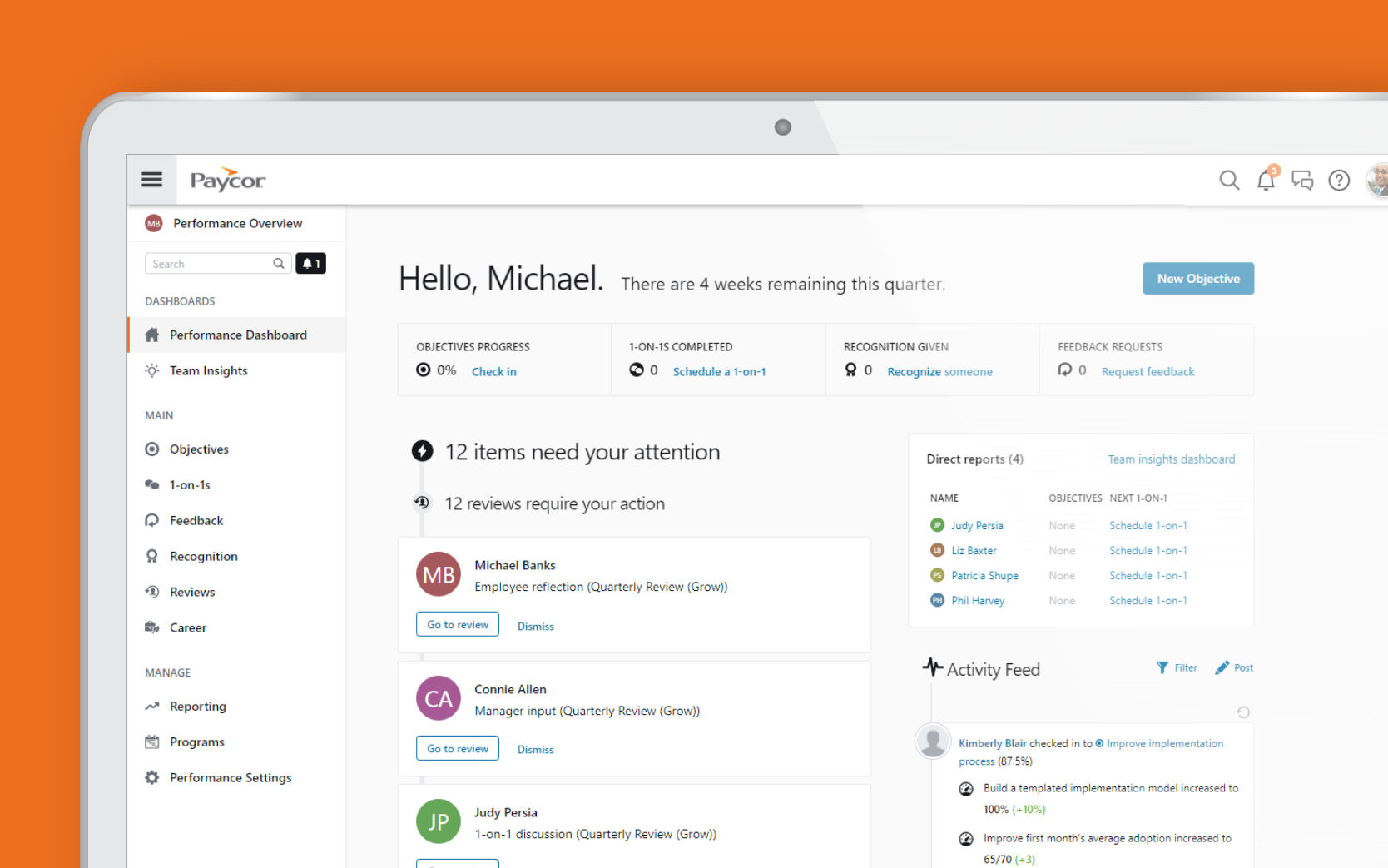Open the notifications bell in top bar
1388x868 pixels.
coord(1266,179)
